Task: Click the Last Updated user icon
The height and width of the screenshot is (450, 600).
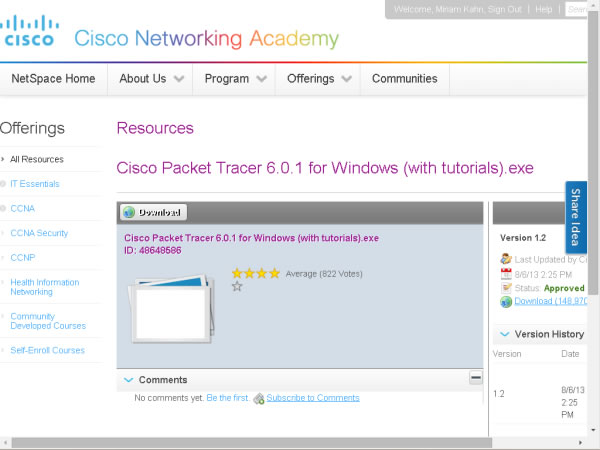Action: tap(506, 259)
